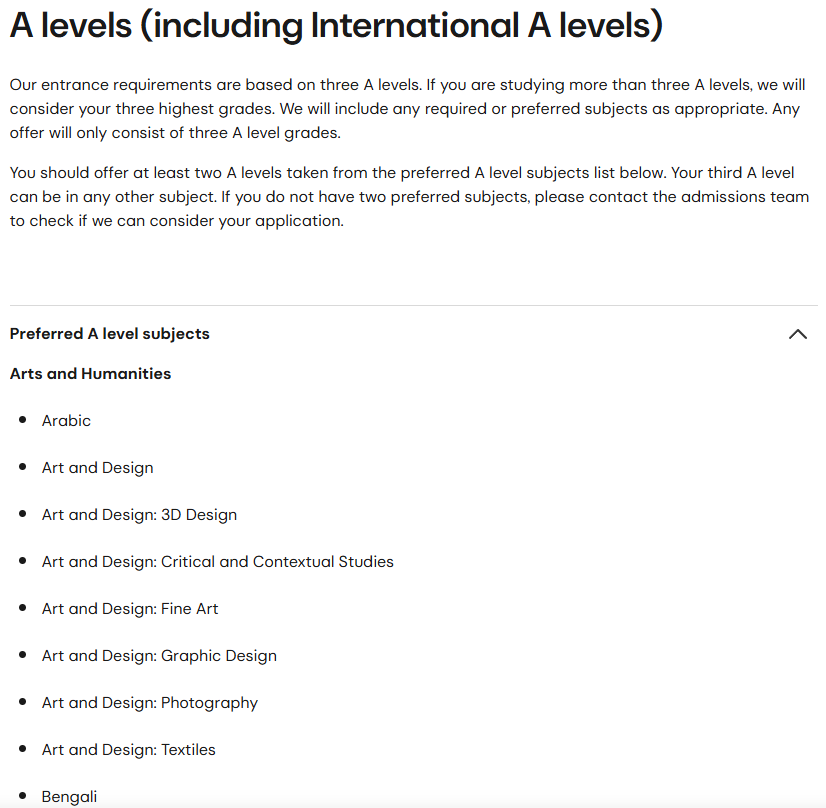This screenshot has height=808, width=826.
Task: Click the Art and Design: Textiles link
Action: click(x=128, y=749)
